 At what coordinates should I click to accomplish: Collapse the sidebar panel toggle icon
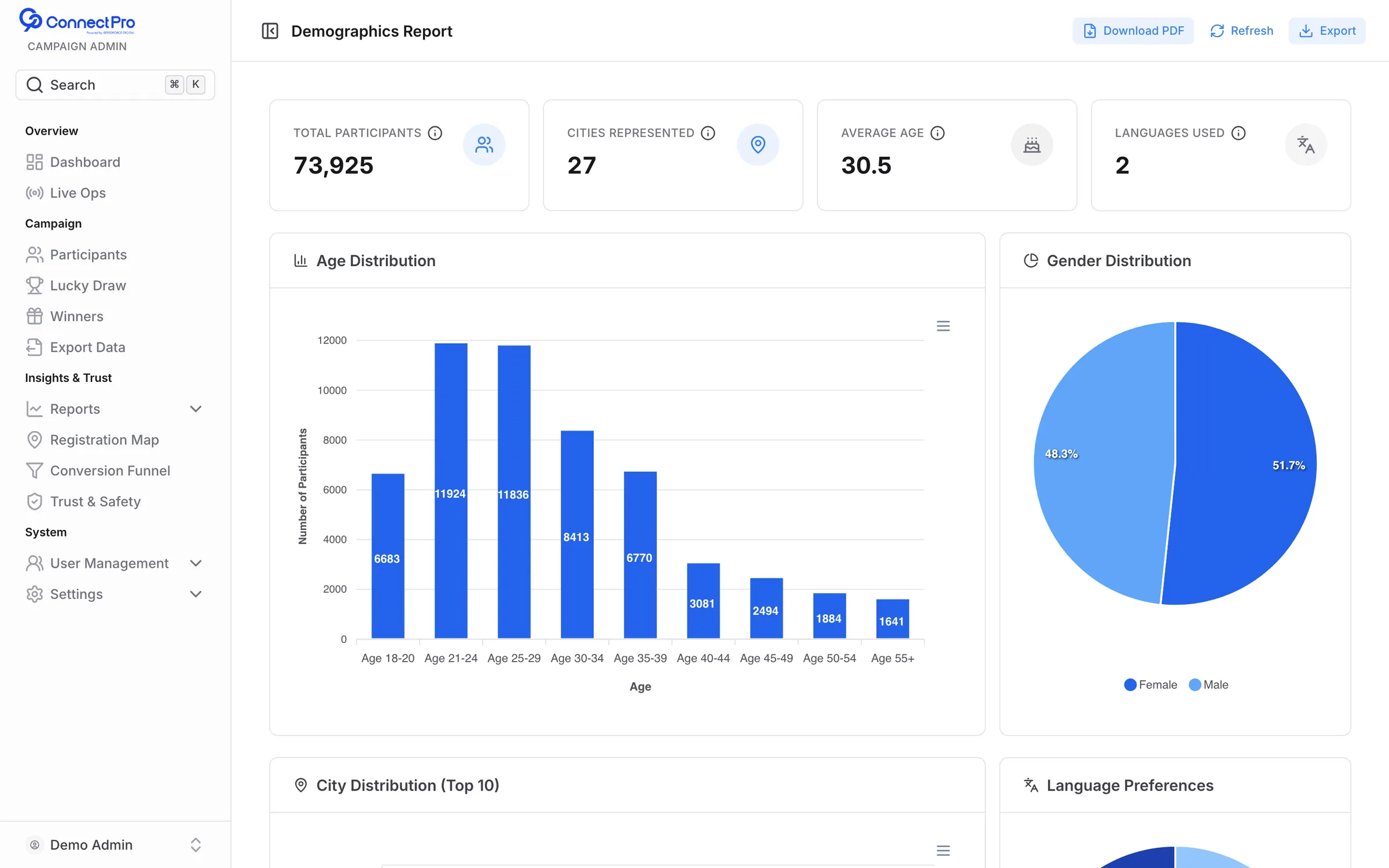point(270,31)
